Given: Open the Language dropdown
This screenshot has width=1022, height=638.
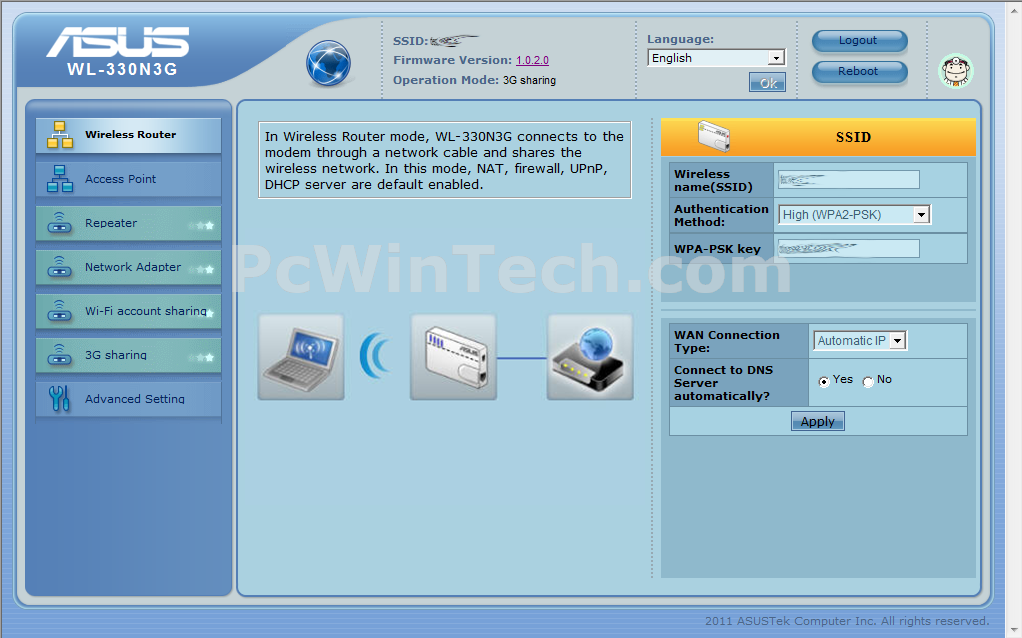Looking at the screenshot, I should [716, 58].
